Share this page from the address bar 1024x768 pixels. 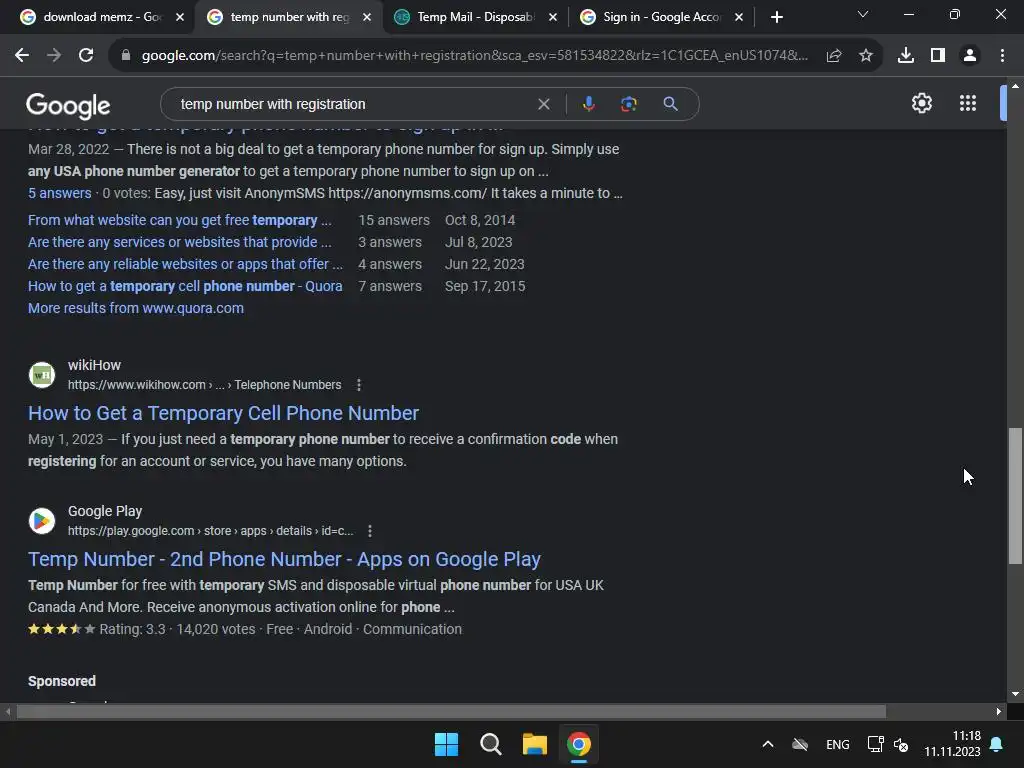tap(833, 56)
